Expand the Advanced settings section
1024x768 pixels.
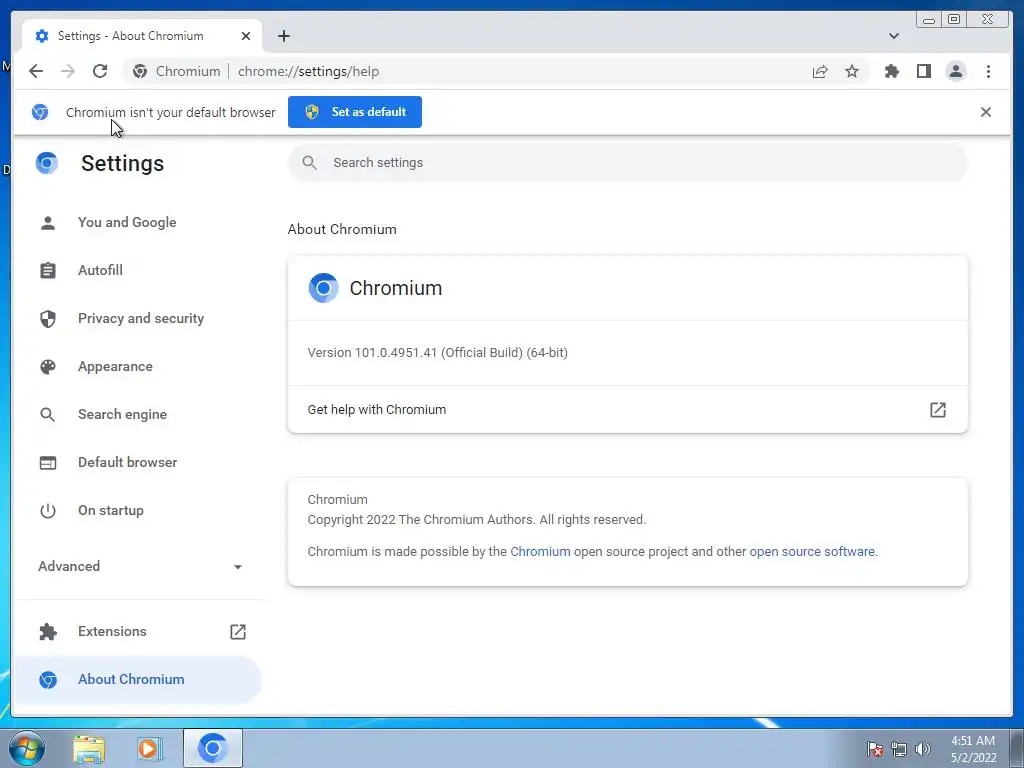140,566
